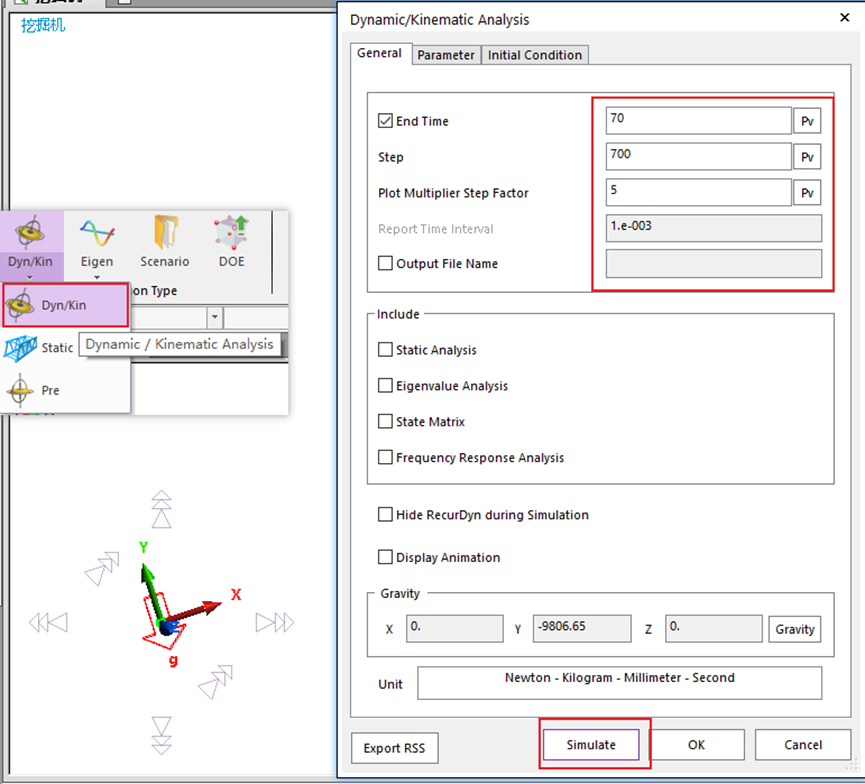
Task: Click the Pv button for Plot Multiplier
Action: coord(807,193)
